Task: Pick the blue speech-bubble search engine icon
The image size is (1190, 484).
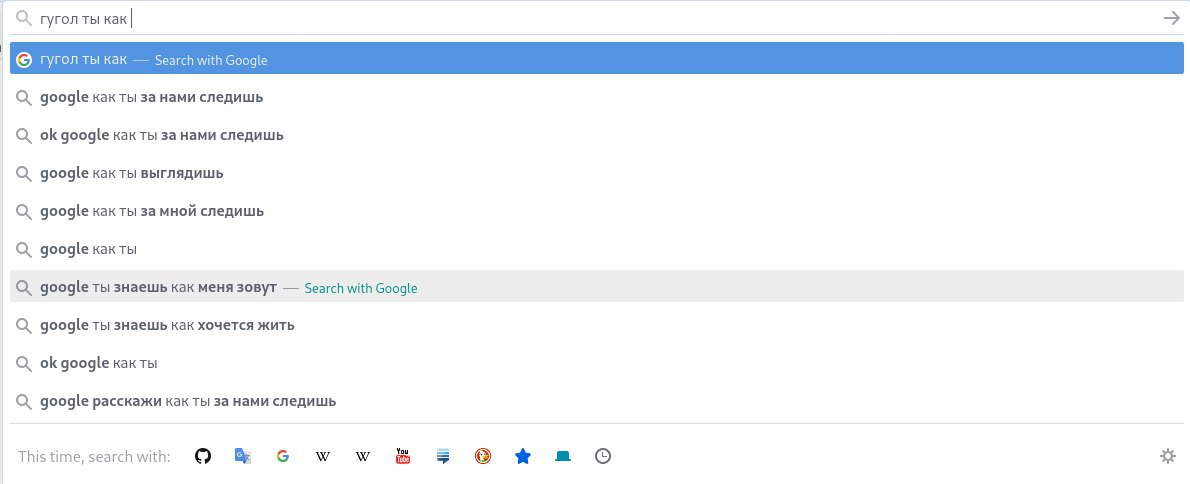Action: pos(443,456)
